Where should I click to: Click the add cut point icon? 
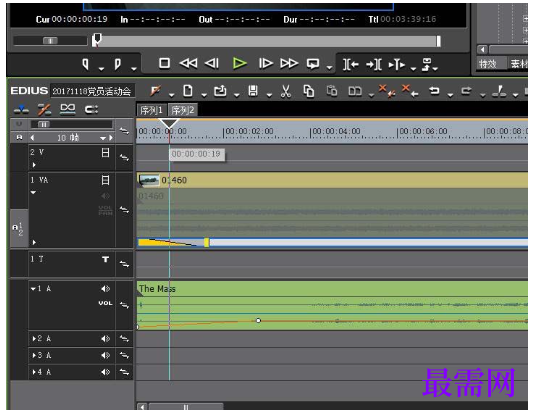tap(499, 91)
